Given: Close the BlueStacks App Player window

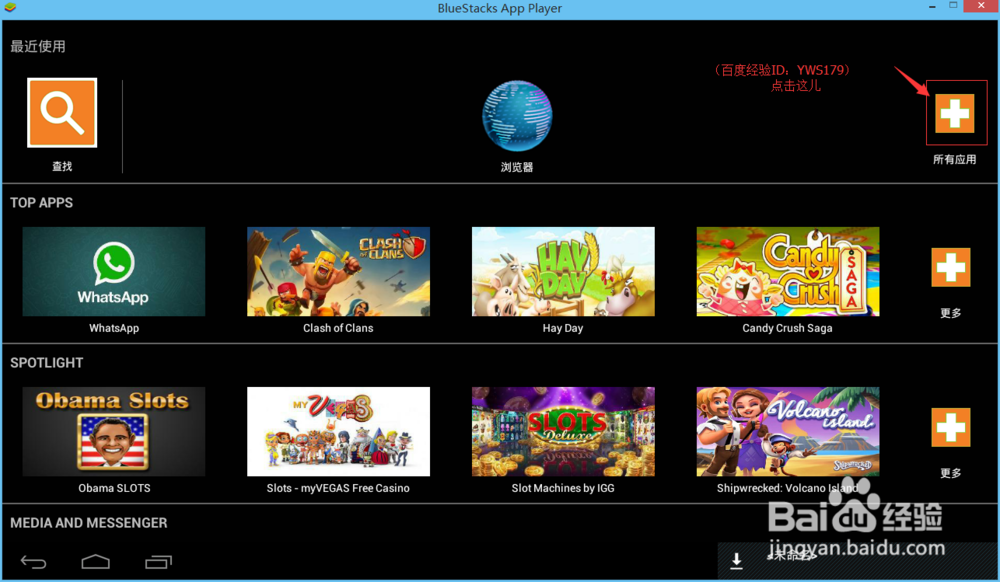Looking at the screenshot, I should [982, 6].
